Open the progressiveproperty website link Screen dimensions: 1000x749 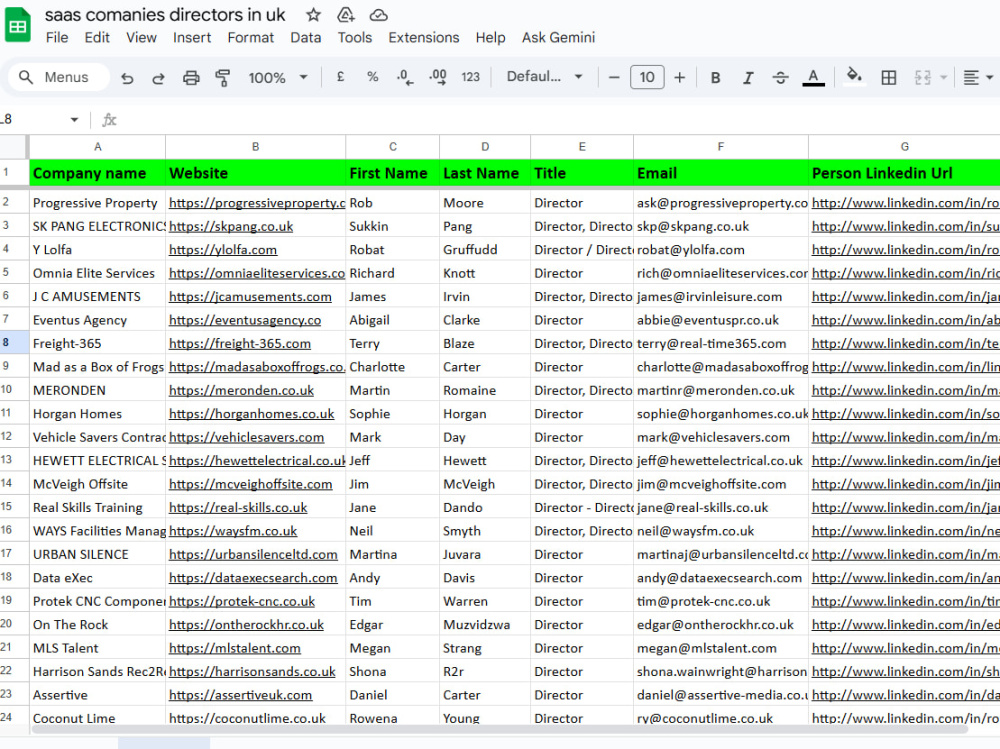click(x=257, y=203)
